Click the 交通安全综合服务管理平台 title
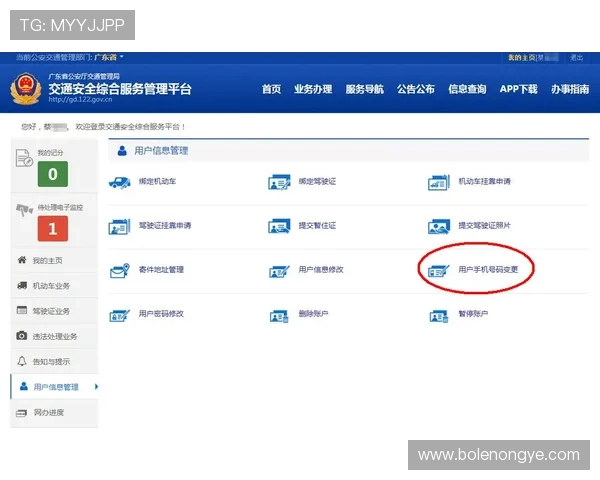The height and width of the screenshot is (480, 600). pyautogui.click(x=120, y=88)
